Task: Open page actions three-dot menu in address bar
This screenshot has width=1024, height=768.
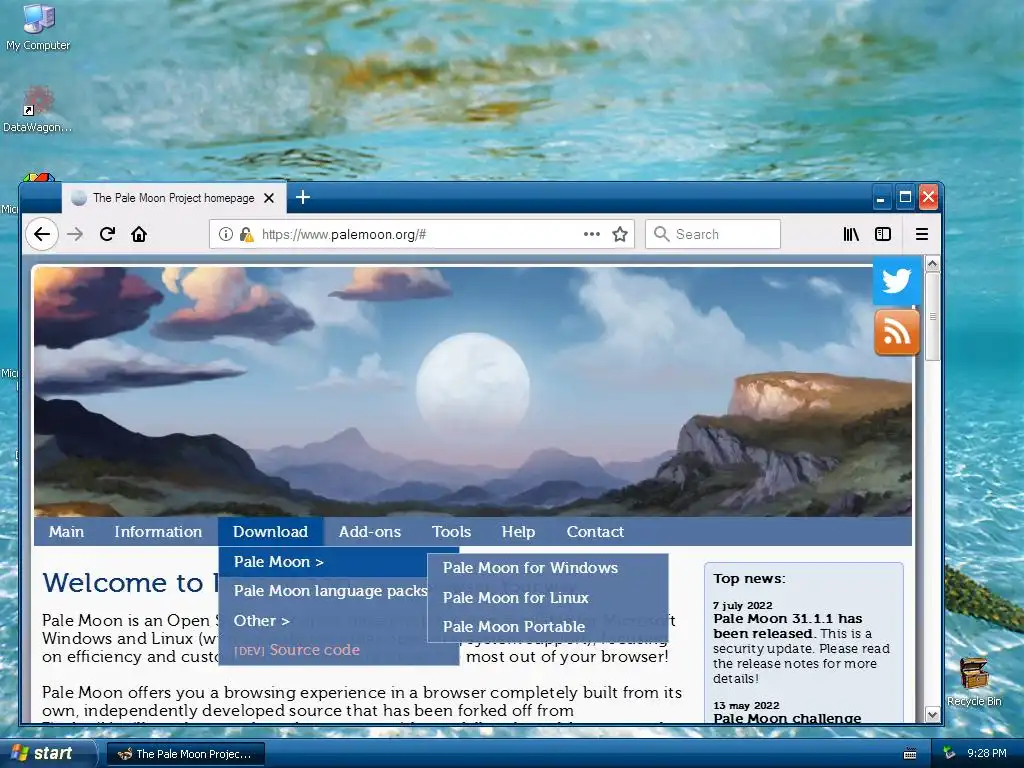Action: [x=592, y=234]
